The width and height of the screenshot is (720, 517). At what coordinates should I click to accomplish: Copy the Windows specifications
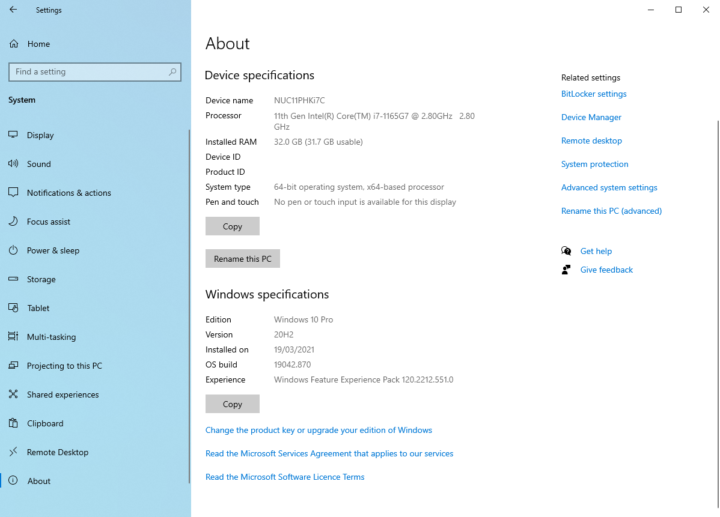tap(232, 404)
